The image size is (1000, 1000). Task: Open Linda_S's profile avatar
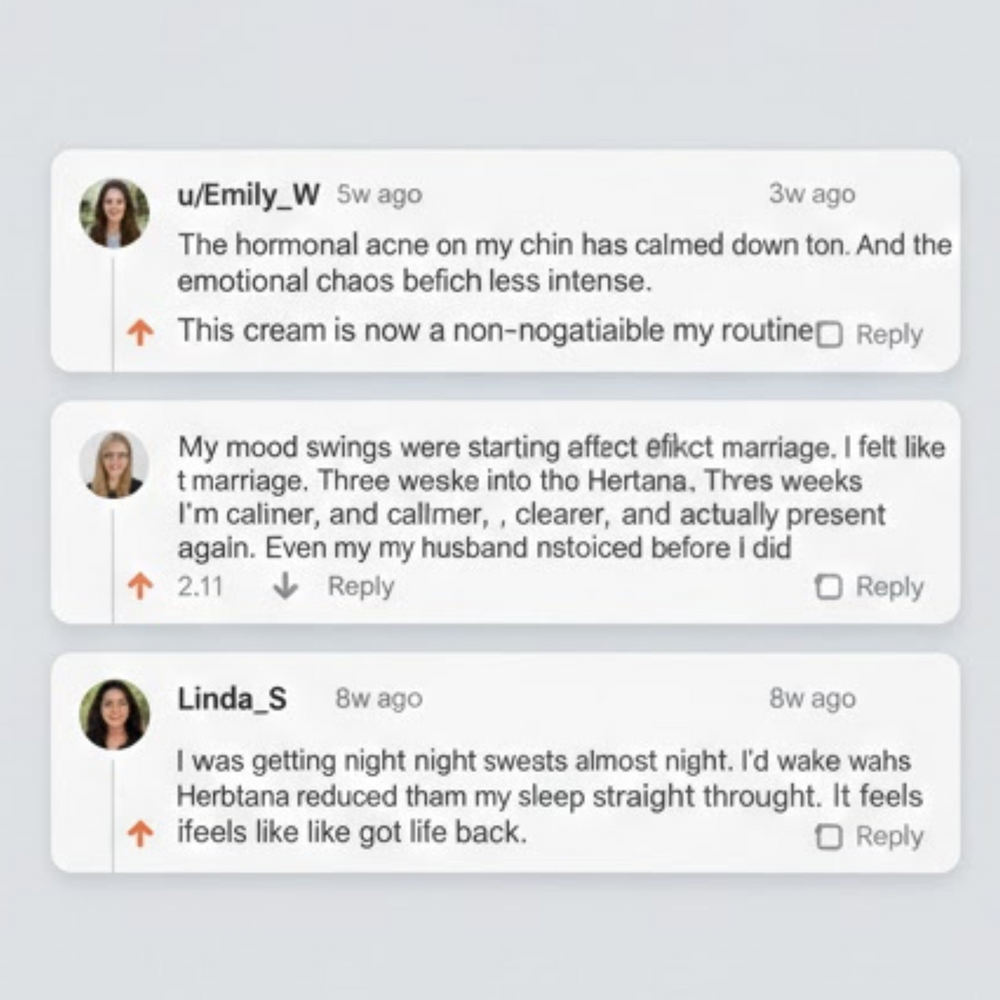click(114, 714)
